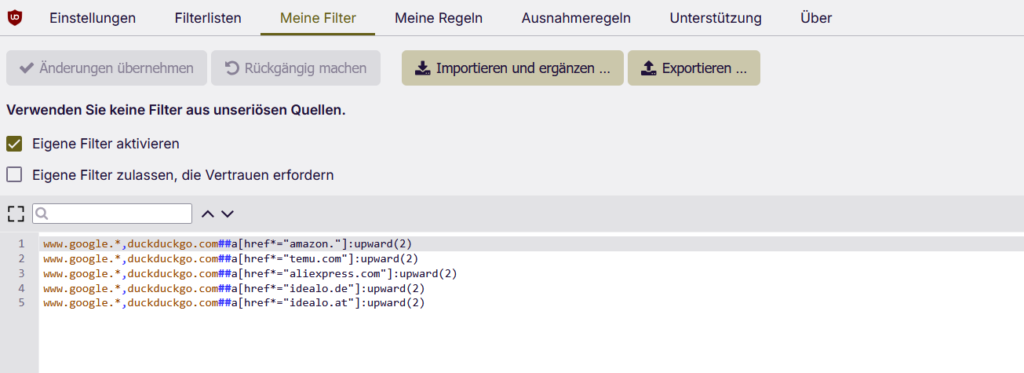
Task: Click the warning text about unseriösen Quellen
Action: click(x=176, y=111)
